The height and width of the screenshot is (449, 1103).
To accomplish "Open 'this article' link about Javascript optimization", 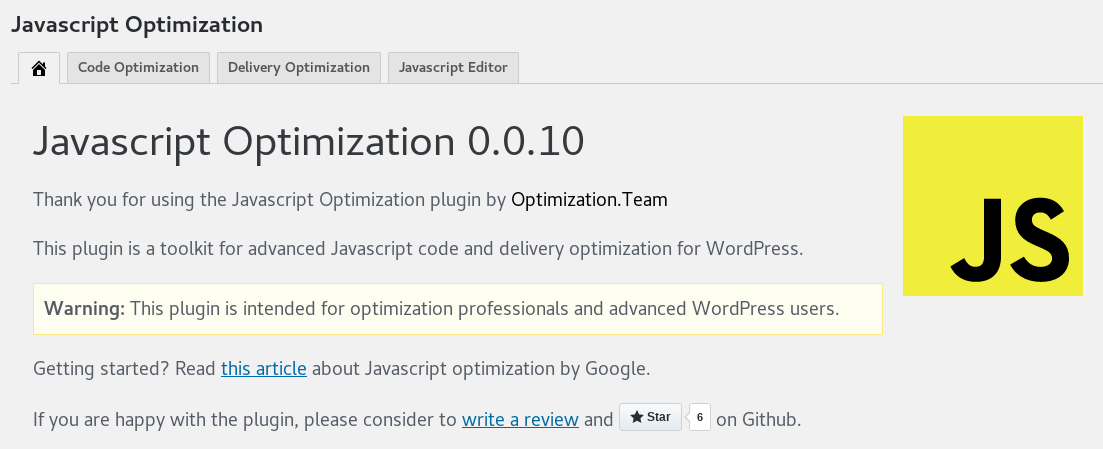I will coord(264,368).
